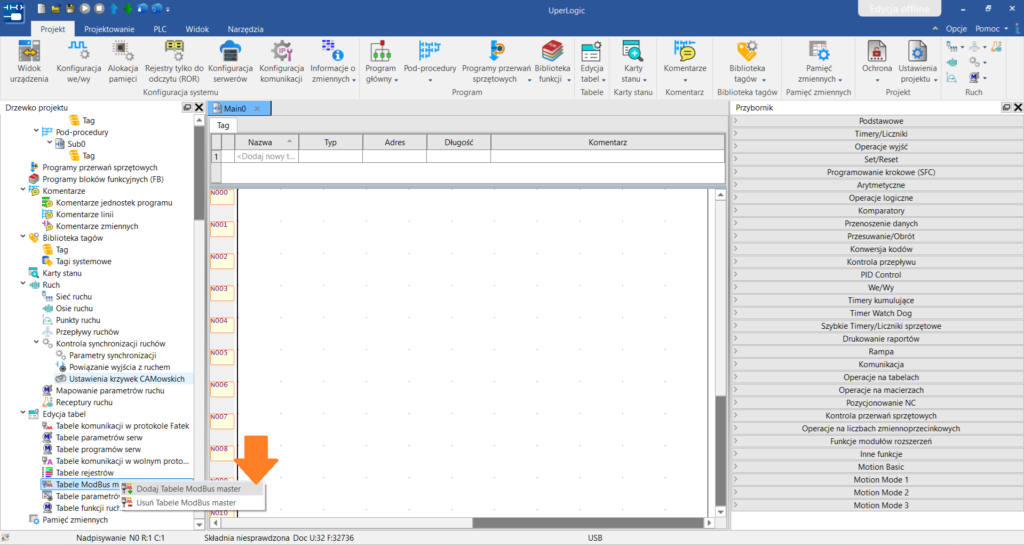This screenshot has width=1024, height=545.
Task: Click the Tag sub-tab above the table
Action: point(223,125)
